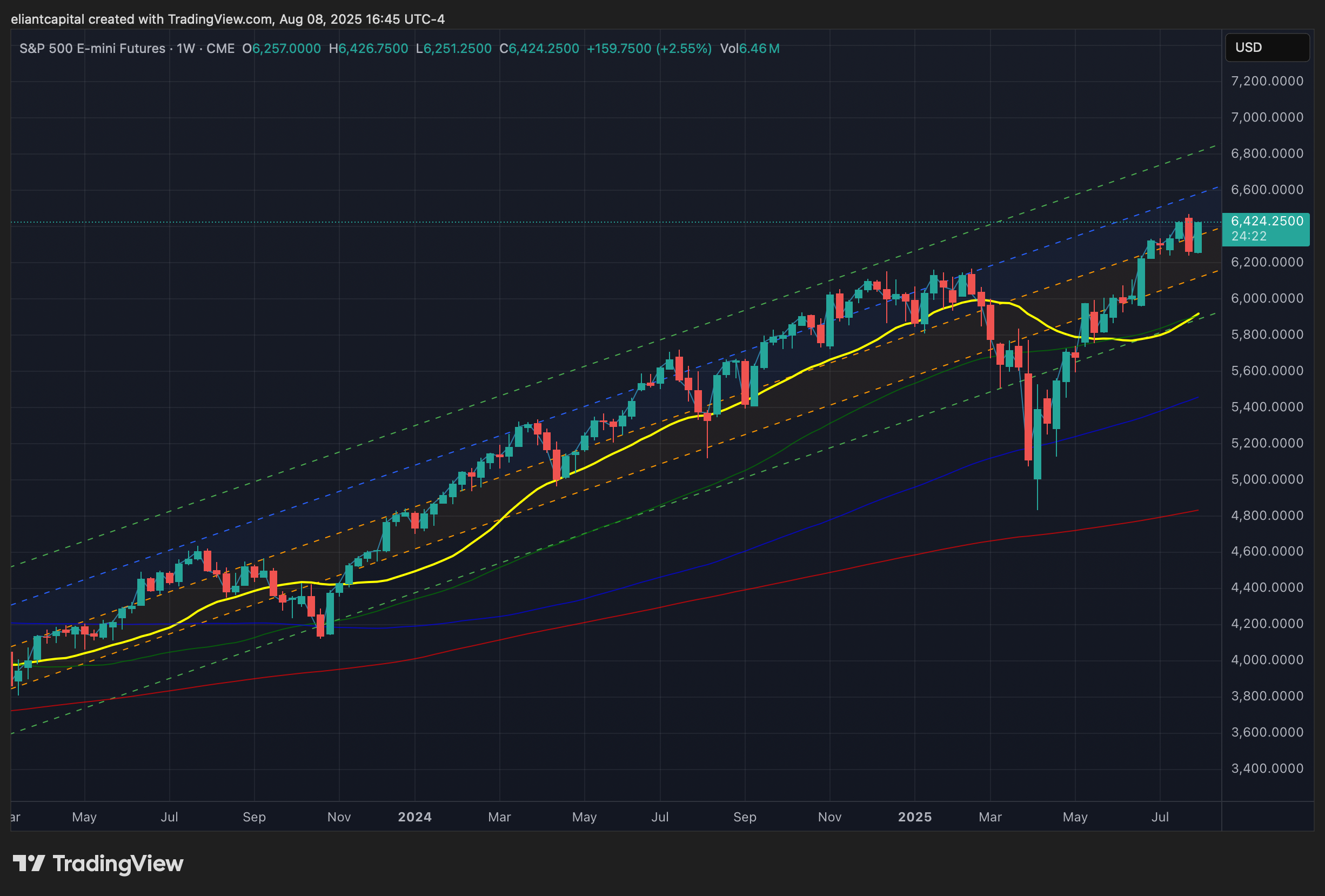This screenshot has height=896, width=1325.
Task: Click the 5,000.0000 price axis label
Action: point(1267,479)
